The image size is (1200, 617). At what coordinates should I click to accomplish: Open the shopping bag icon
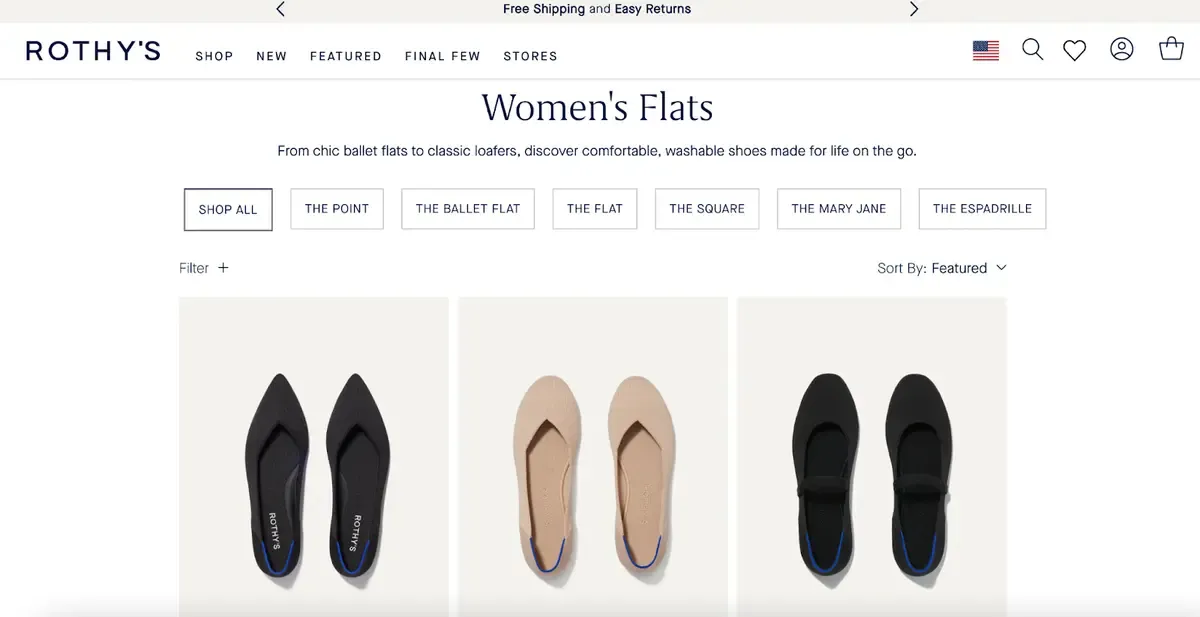click(1171, 48)
